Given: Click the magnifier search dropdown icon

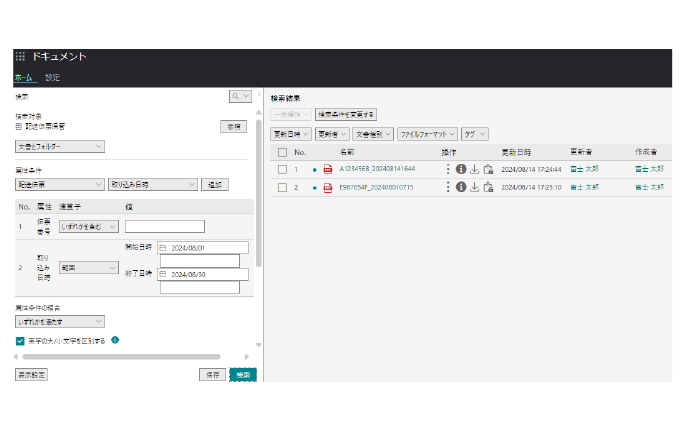Looking at the screenshot, I should (x=240, y=96).
